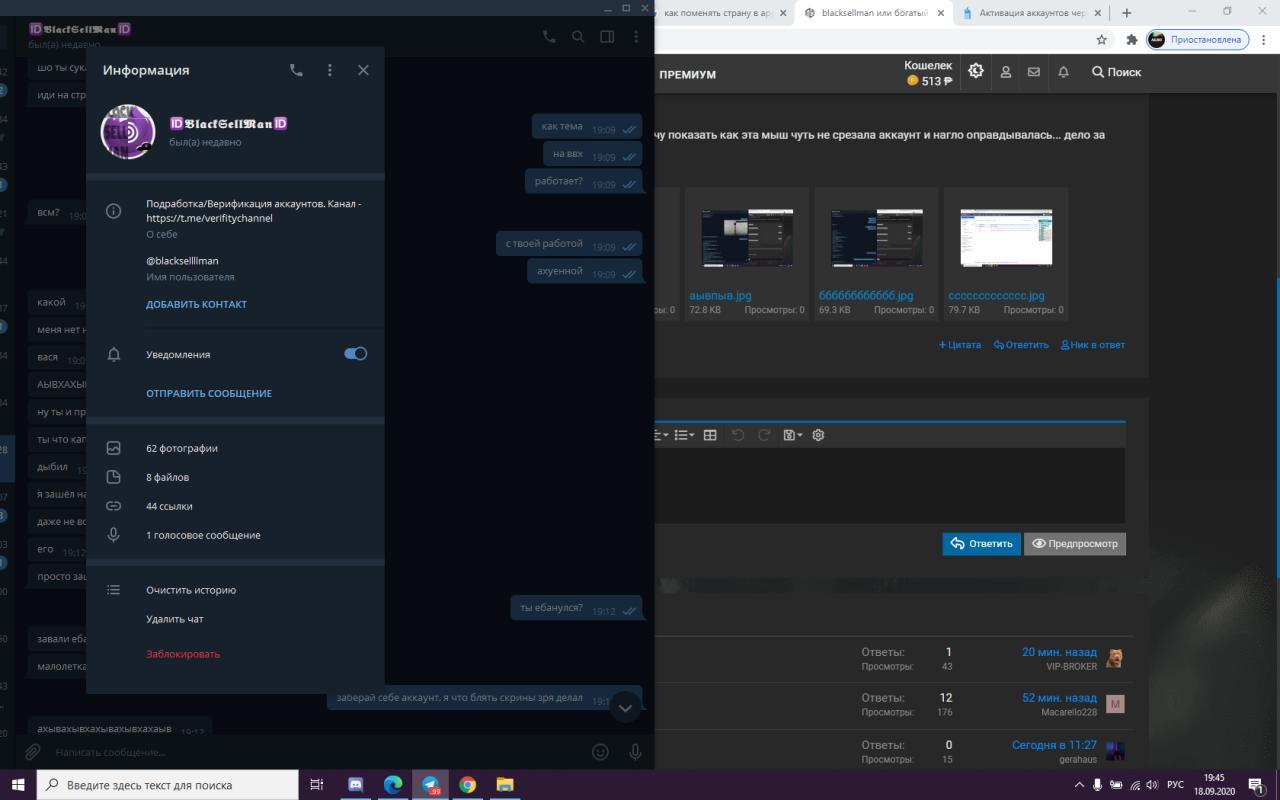Open File Explorer from the taskbar

tap(505, 785)
